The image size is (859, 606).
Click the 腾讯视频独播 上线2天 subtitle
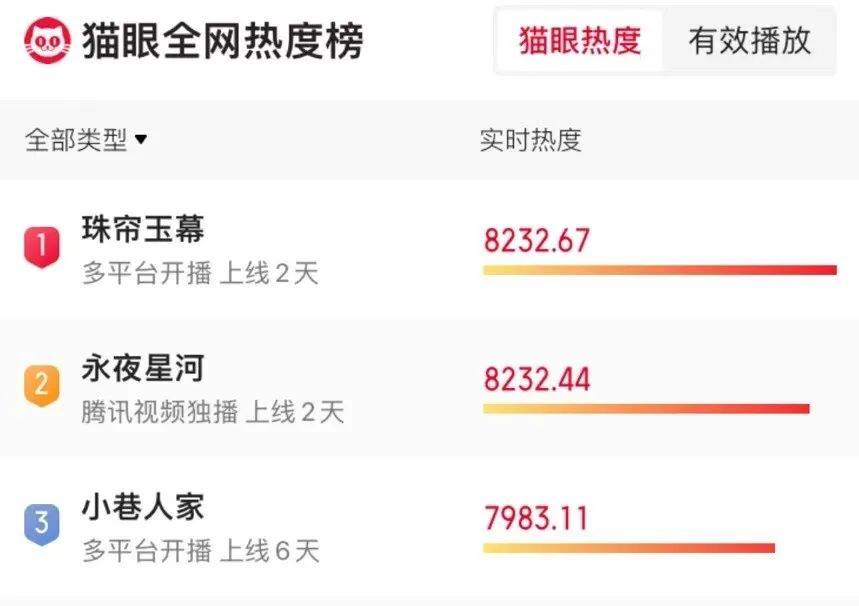click(213, 412)
